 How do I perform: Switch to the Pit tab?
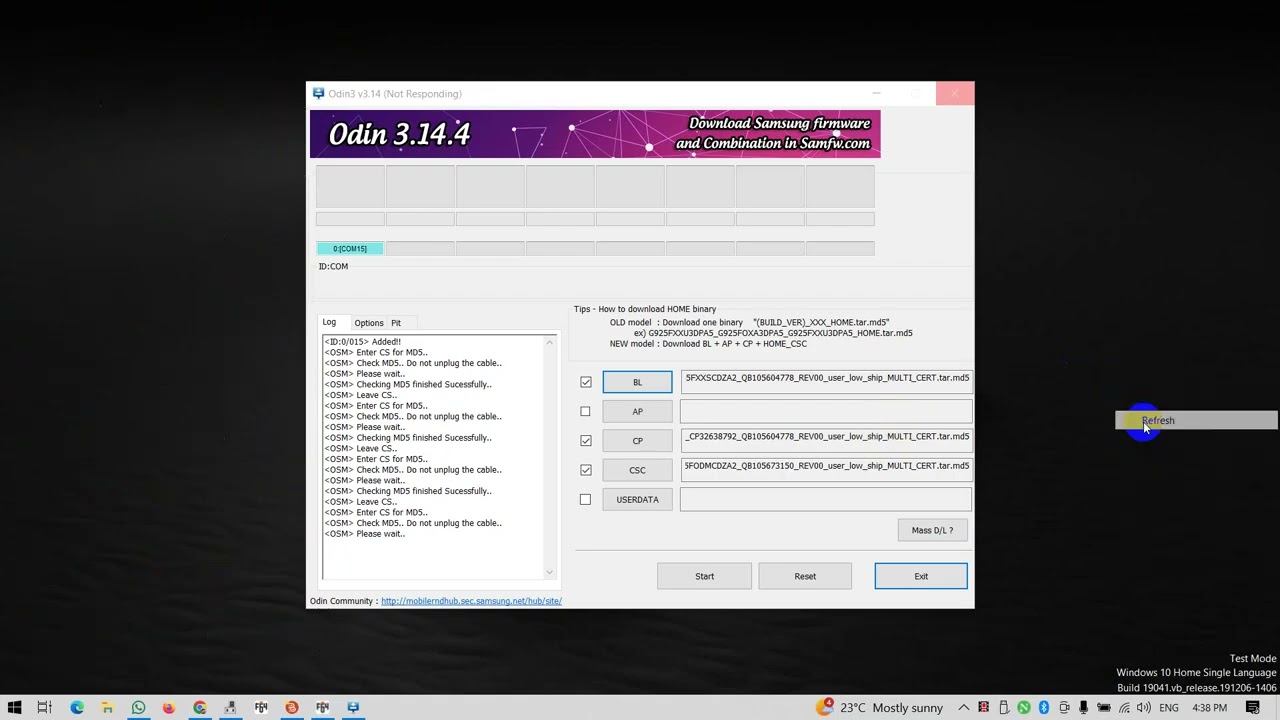(x=396, y=323)
